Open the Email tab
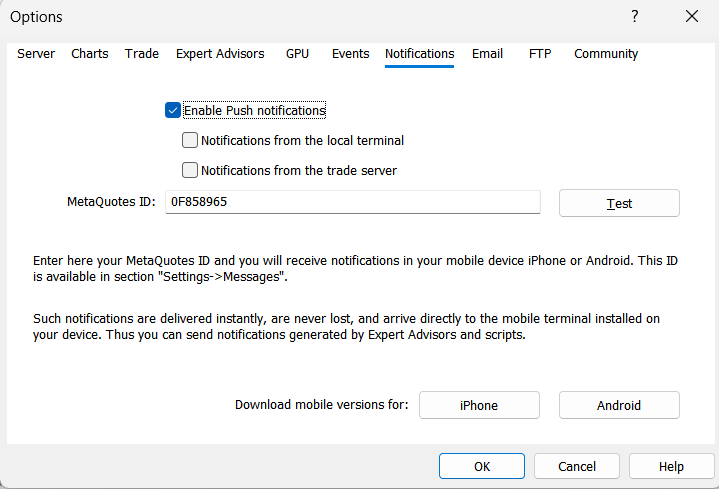 click(487, 54)
